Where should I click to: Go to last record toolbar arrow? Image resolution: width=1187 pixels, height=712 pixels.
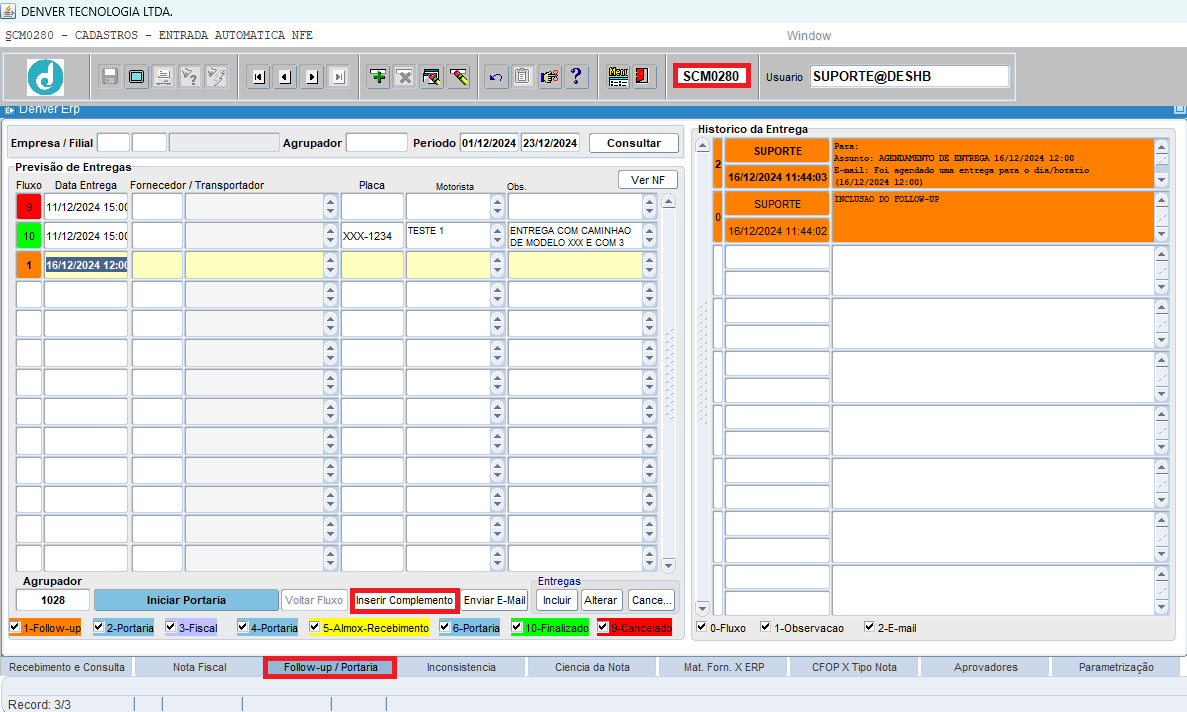pos(338,76)
